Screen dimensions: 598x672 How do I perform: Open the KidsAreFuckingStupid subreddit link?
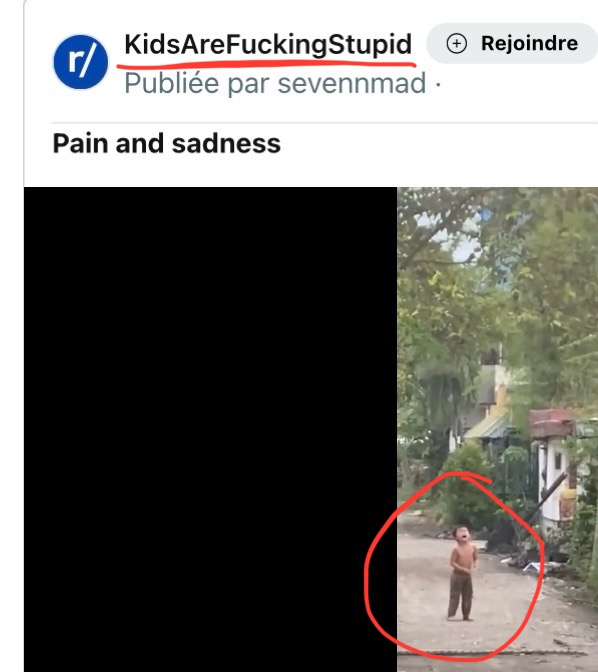click(268, 44)
